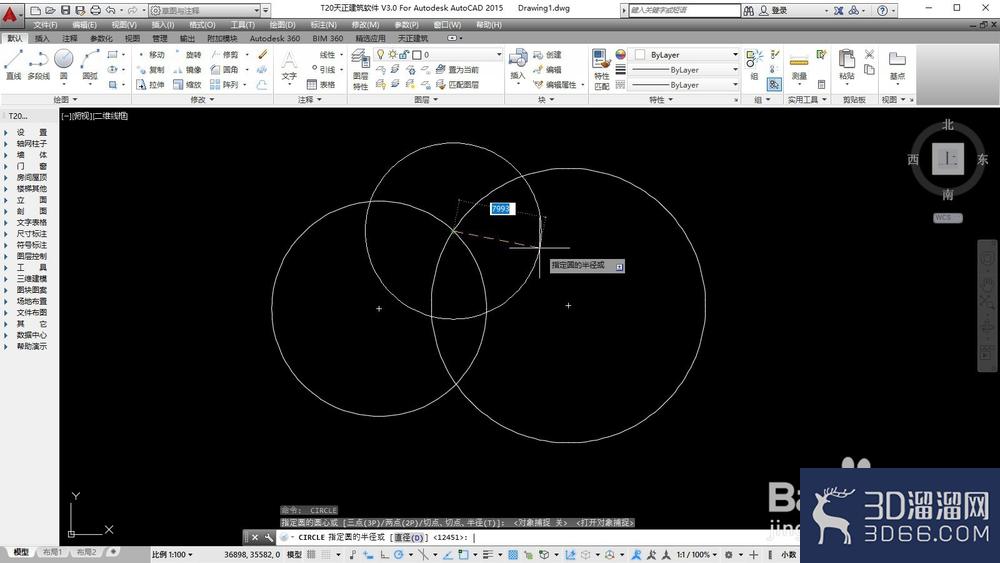Toggle the 模型 model space status button
Image resolution: width=1000 pixels, height=563 pixels.
pyautogui.click(x=295, y=555)
